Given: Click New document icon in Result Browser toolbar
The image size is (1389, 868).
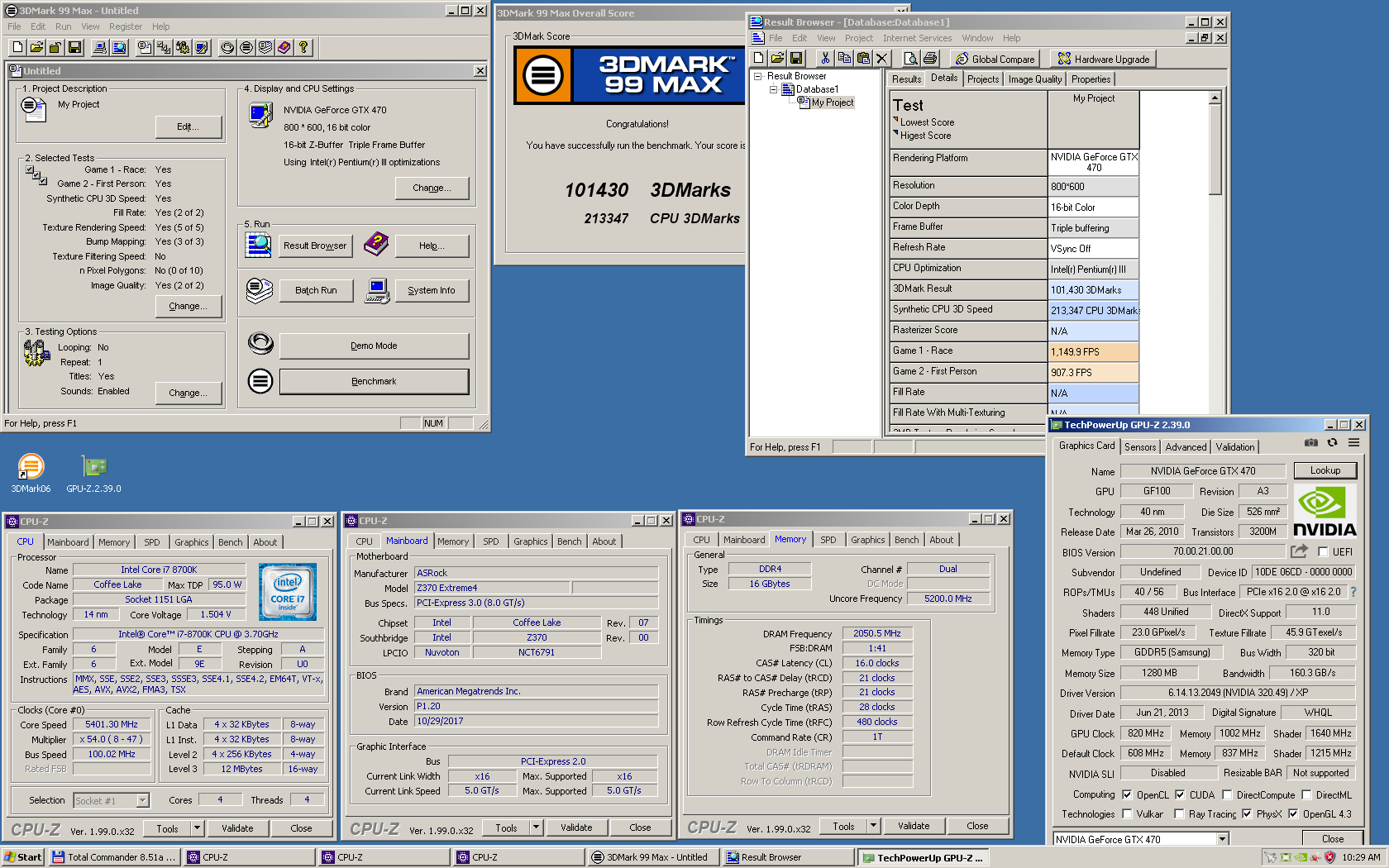Looking at the screenshot, I should [759, 59].
